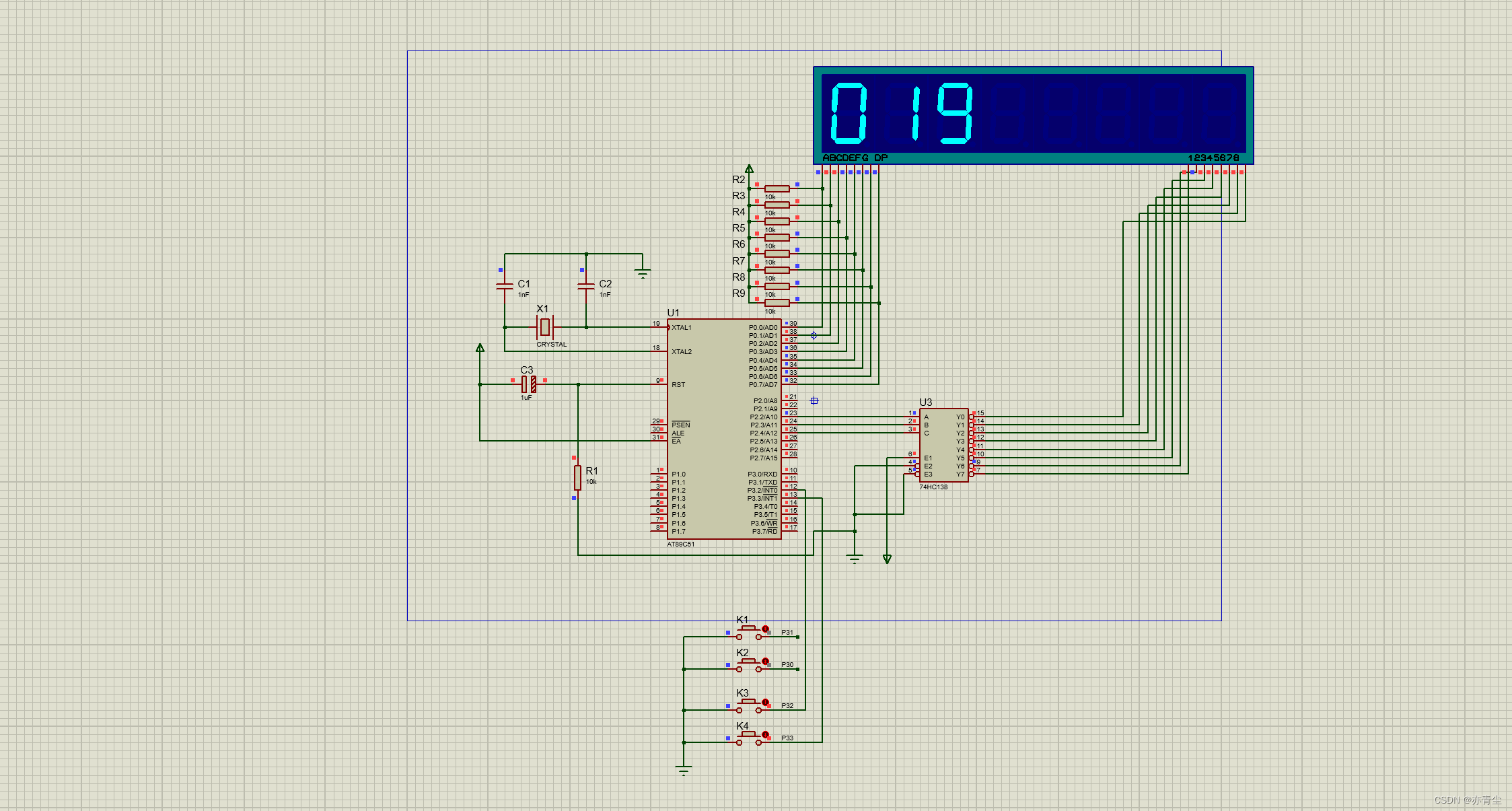Viewport: 1512px width, 811px height.
Task: Click the crystal oscillator X1
Action: click(x=545, y=327)
